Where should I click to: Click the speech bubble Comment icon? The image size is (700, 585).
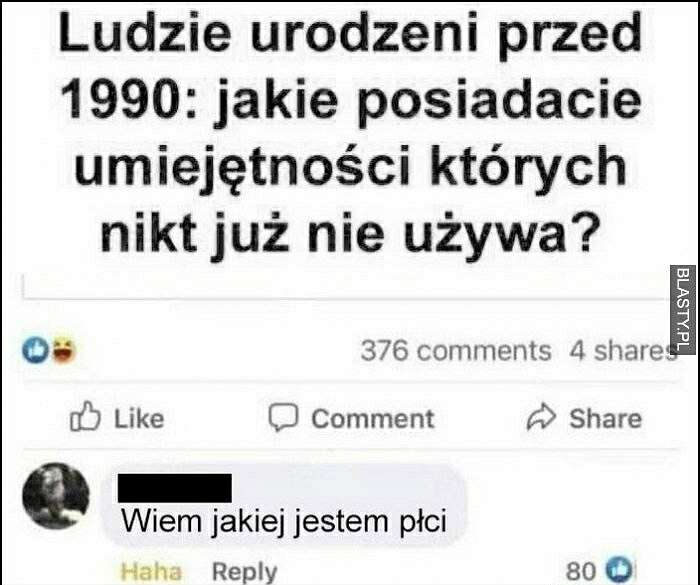click(x=283, y=417)
